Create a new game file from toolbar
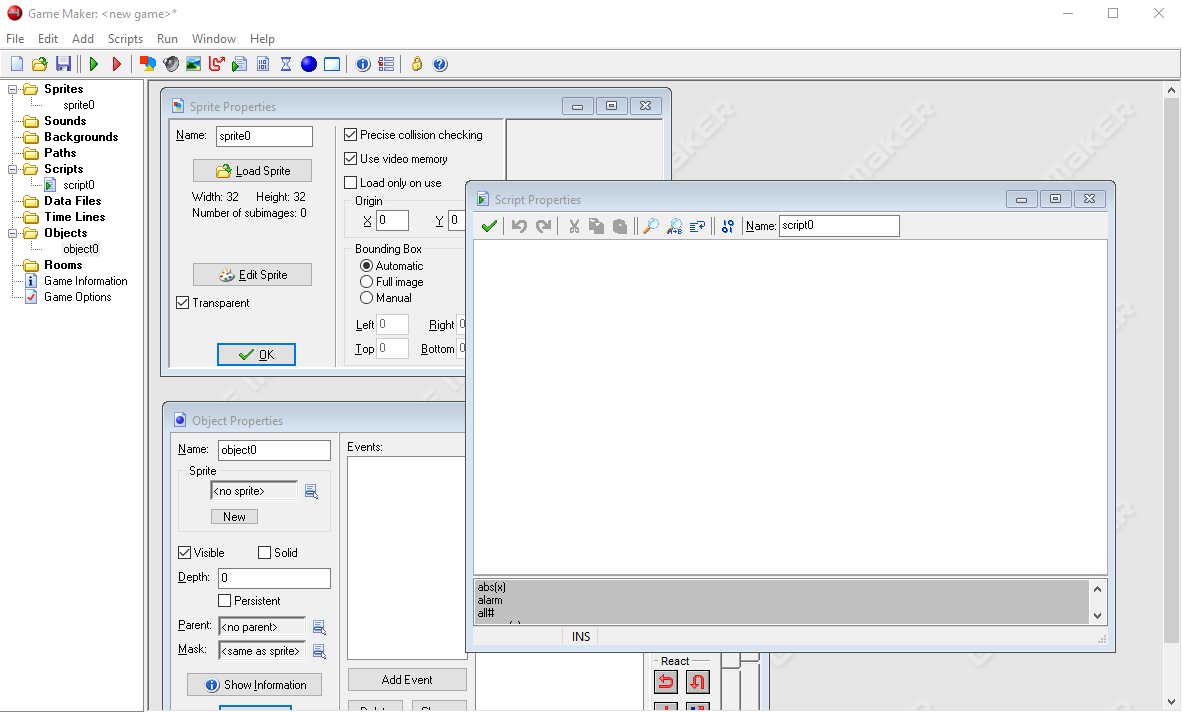This screenshot has height=712, width=1182. [17, 64]
